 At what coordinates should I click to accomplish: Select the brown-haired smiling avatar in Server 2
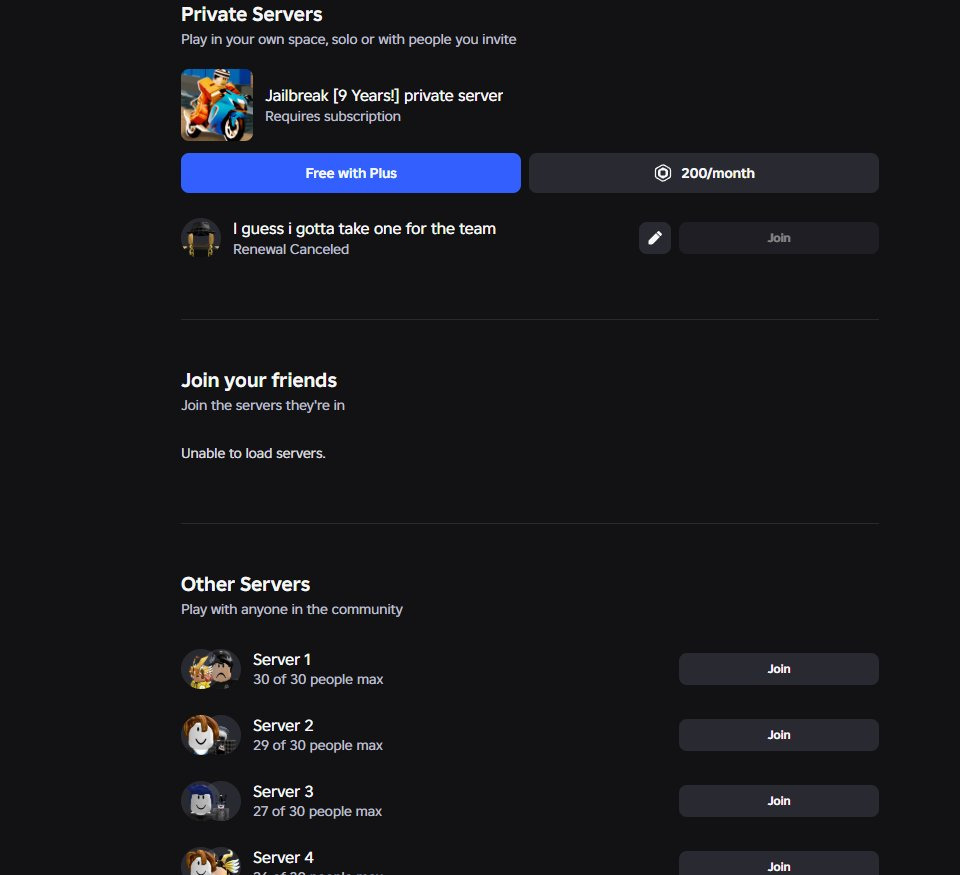coord(197,735)
